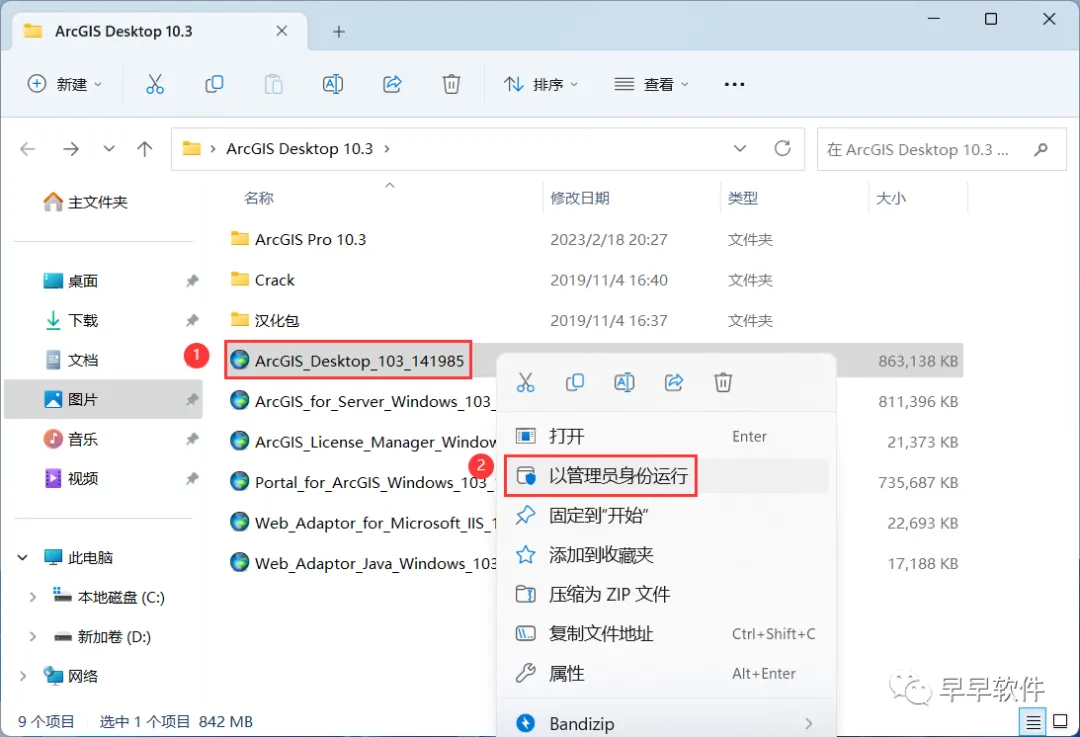
Task: Select 复制文件地址 in the context menu
Action: click(x=666, y=634)
